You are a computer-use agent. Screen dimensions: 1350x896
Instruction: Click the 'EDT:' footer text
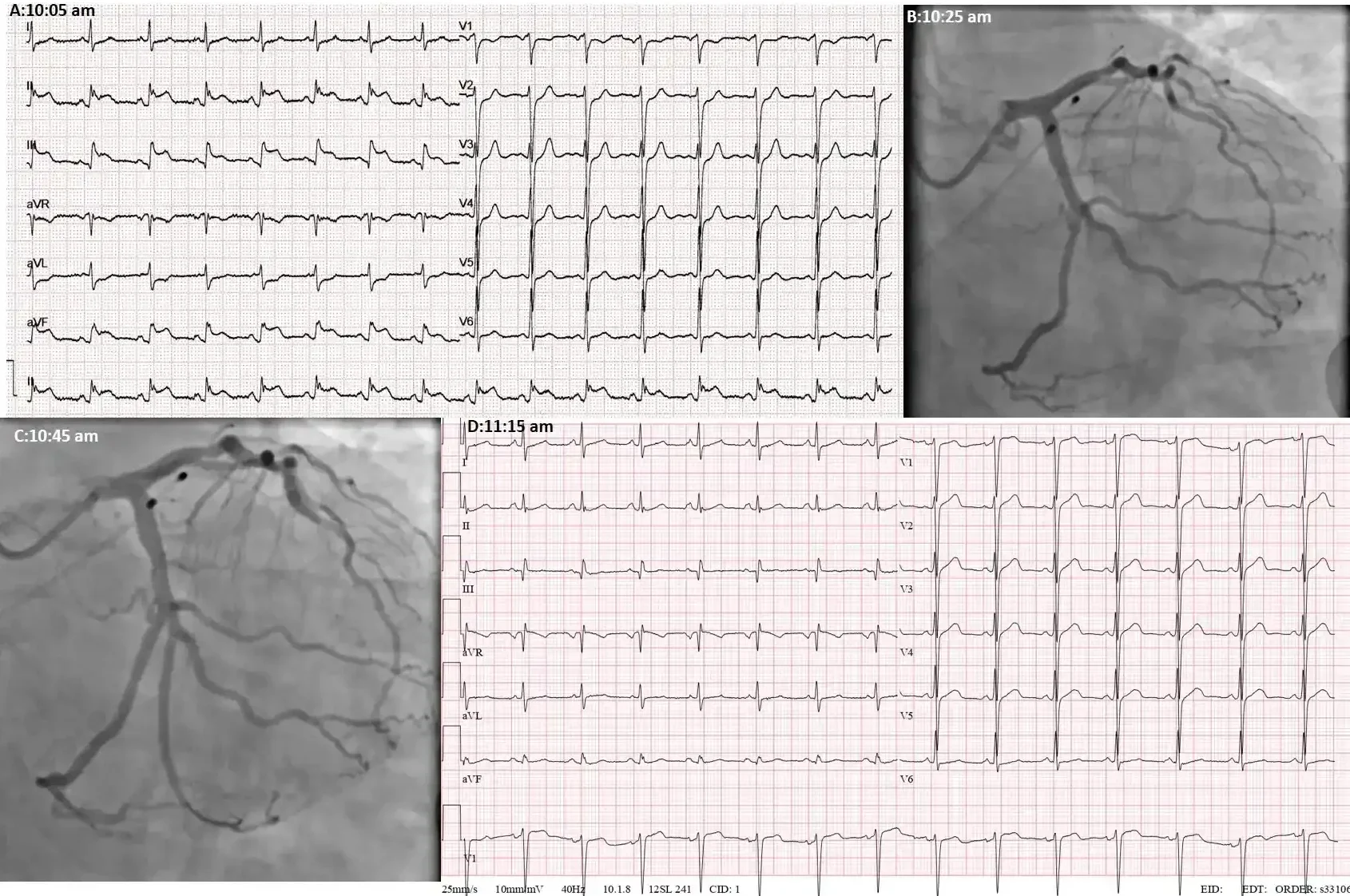(1255, 890)
